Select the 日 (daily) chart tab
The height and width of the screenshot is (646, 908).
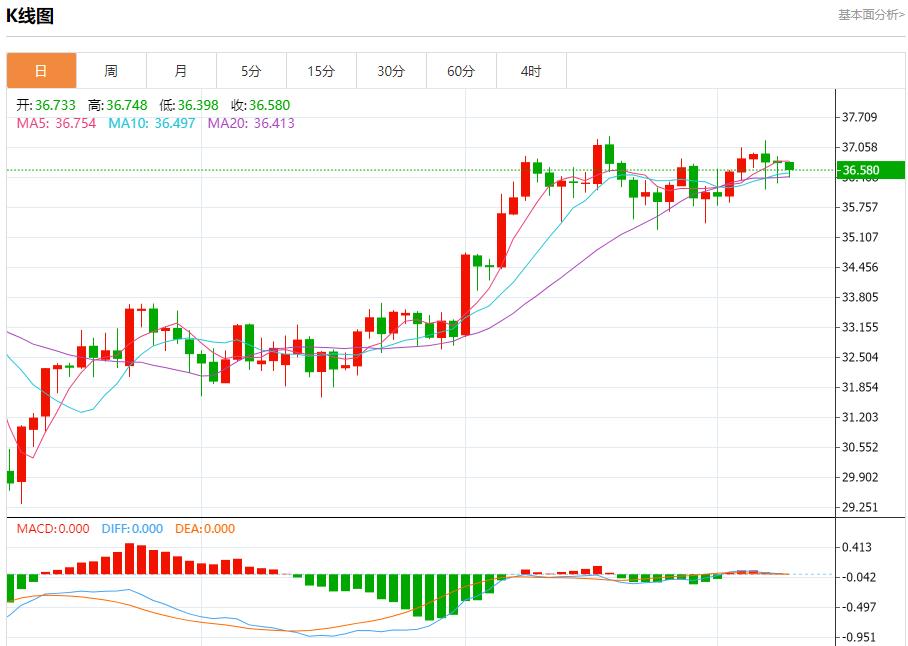click(x=41, y=71)
